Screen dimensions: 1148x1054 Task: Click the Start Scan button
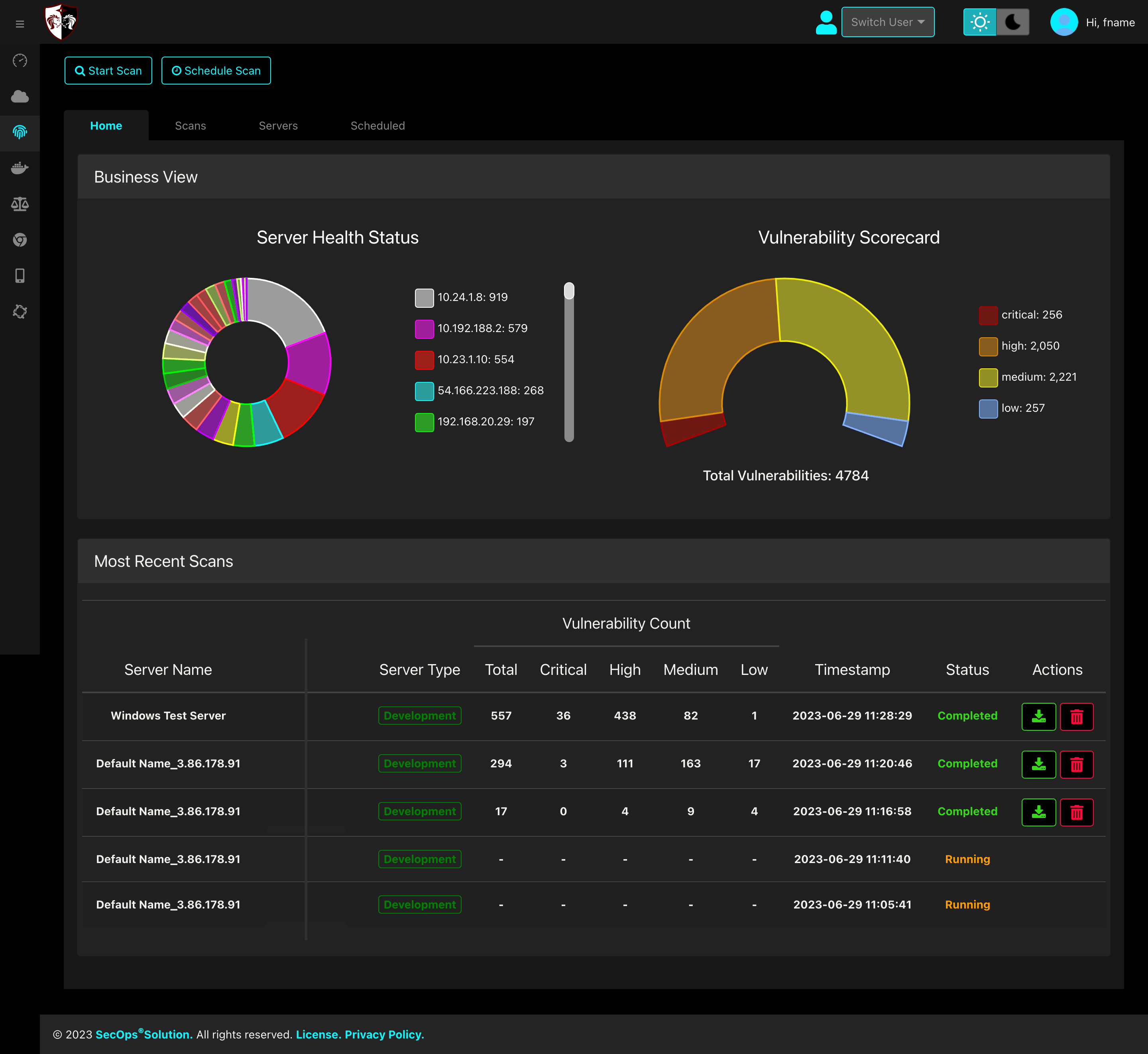pyautogui.click(x=108, y=70)
